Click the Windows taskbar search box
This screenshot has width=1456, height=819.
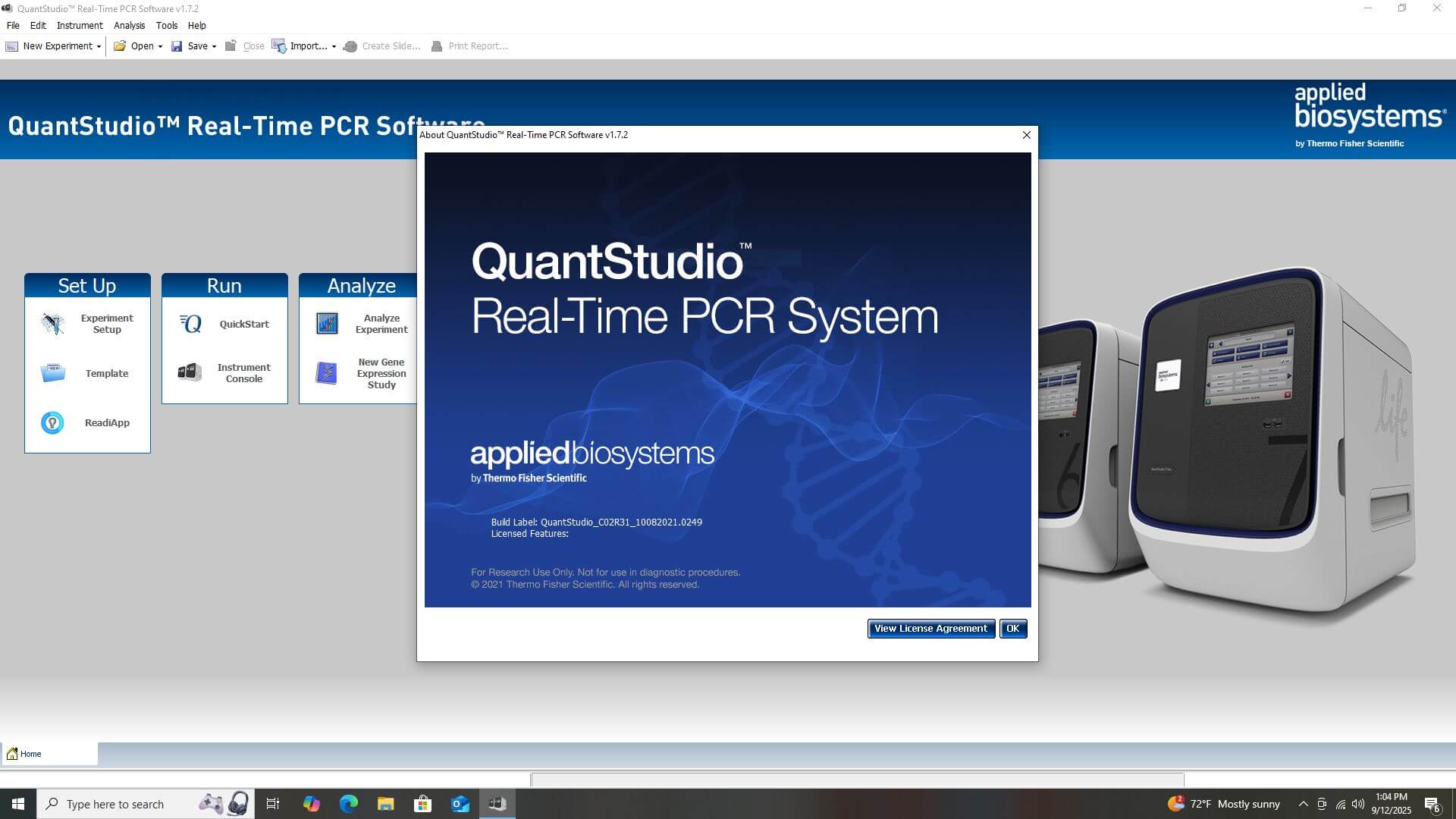click(x=115, y=804)
